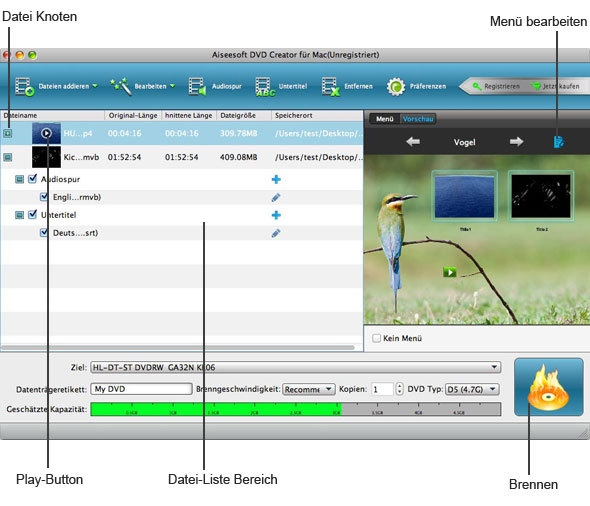590x506 pixels.
Task: Toggle the Untertitel checkbox
Action: tap(33, 214)
